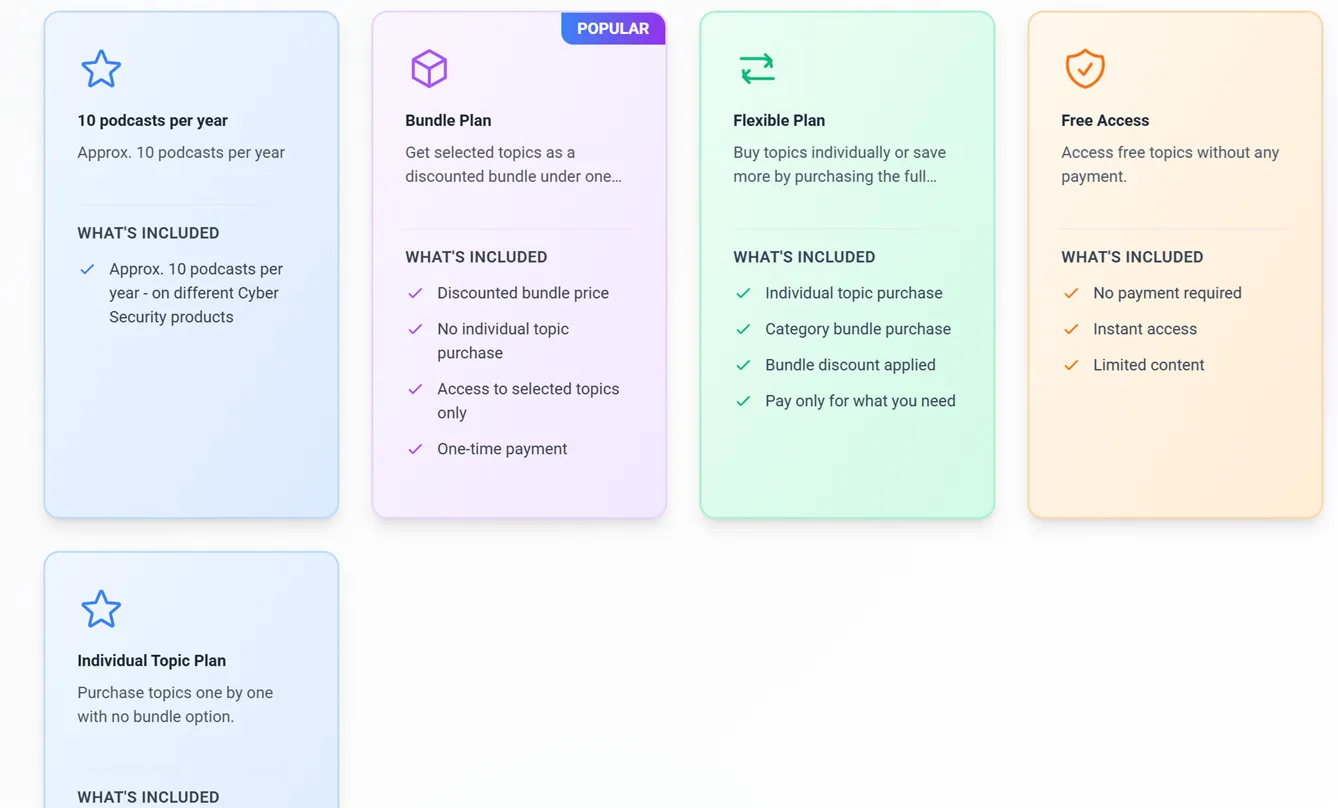
Task: Click the checkmark beside Discounted bundle price
Action: point(415,293)
